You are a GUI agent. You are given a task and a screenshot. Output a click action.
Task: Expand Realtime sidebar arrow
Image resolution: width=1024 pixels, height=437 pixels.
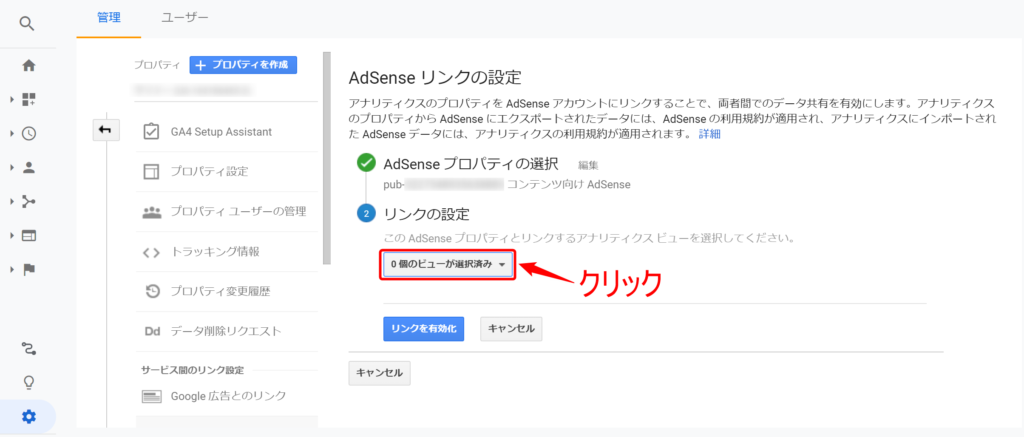(12, 133)
